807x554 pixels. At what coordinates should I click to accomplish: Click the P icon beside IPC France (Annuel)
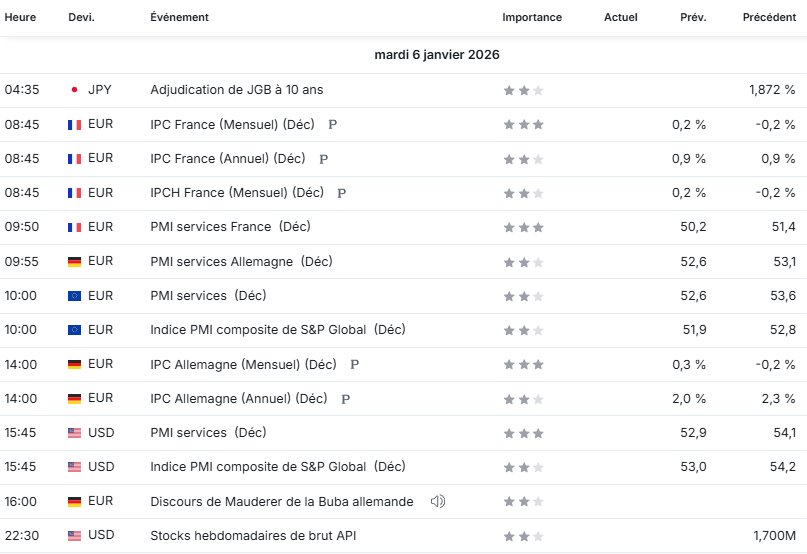323,159
